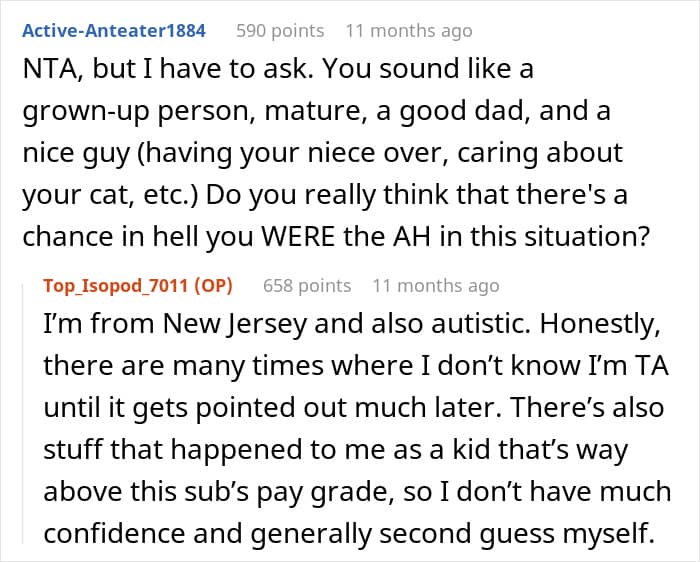The image size is (700, 562).
Task: Click the 658 points score
Action: (x=307, y=286)
